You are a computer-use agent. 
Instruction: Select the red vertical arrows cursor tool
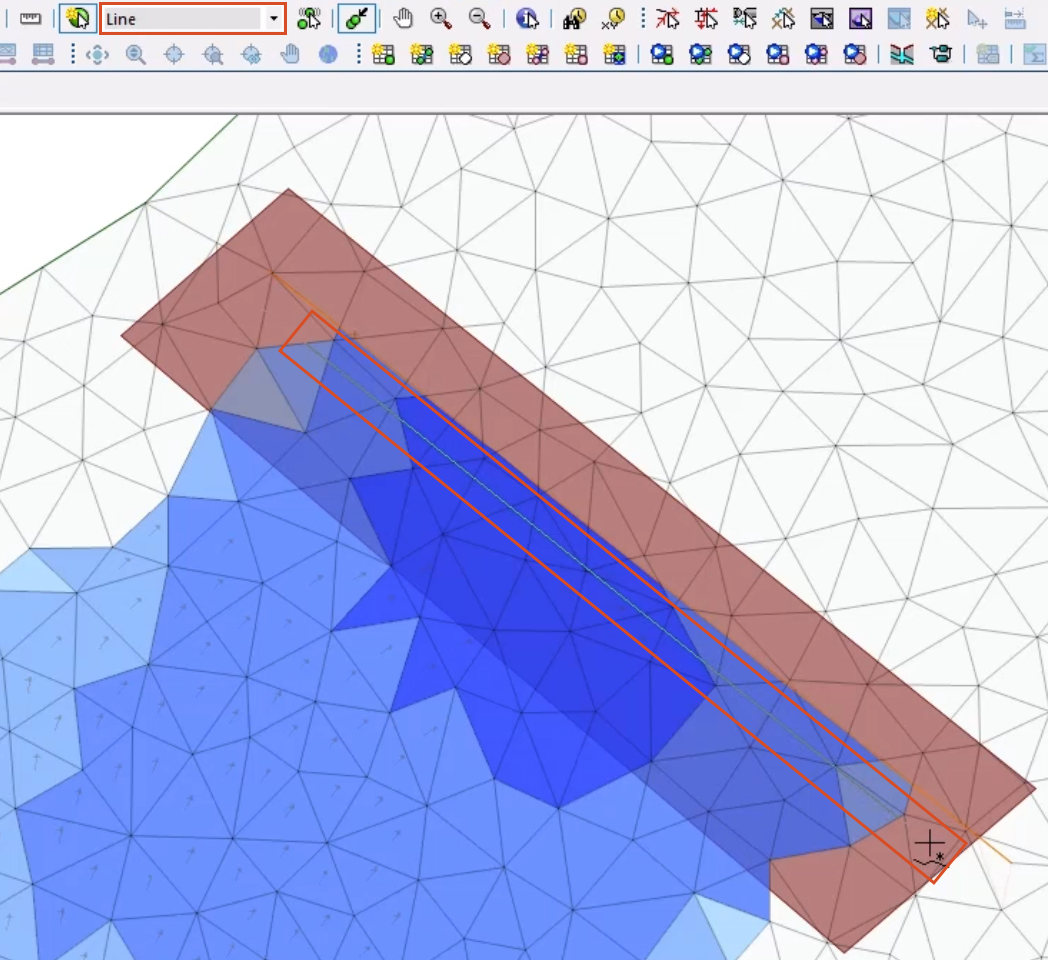tap(706, 19)
